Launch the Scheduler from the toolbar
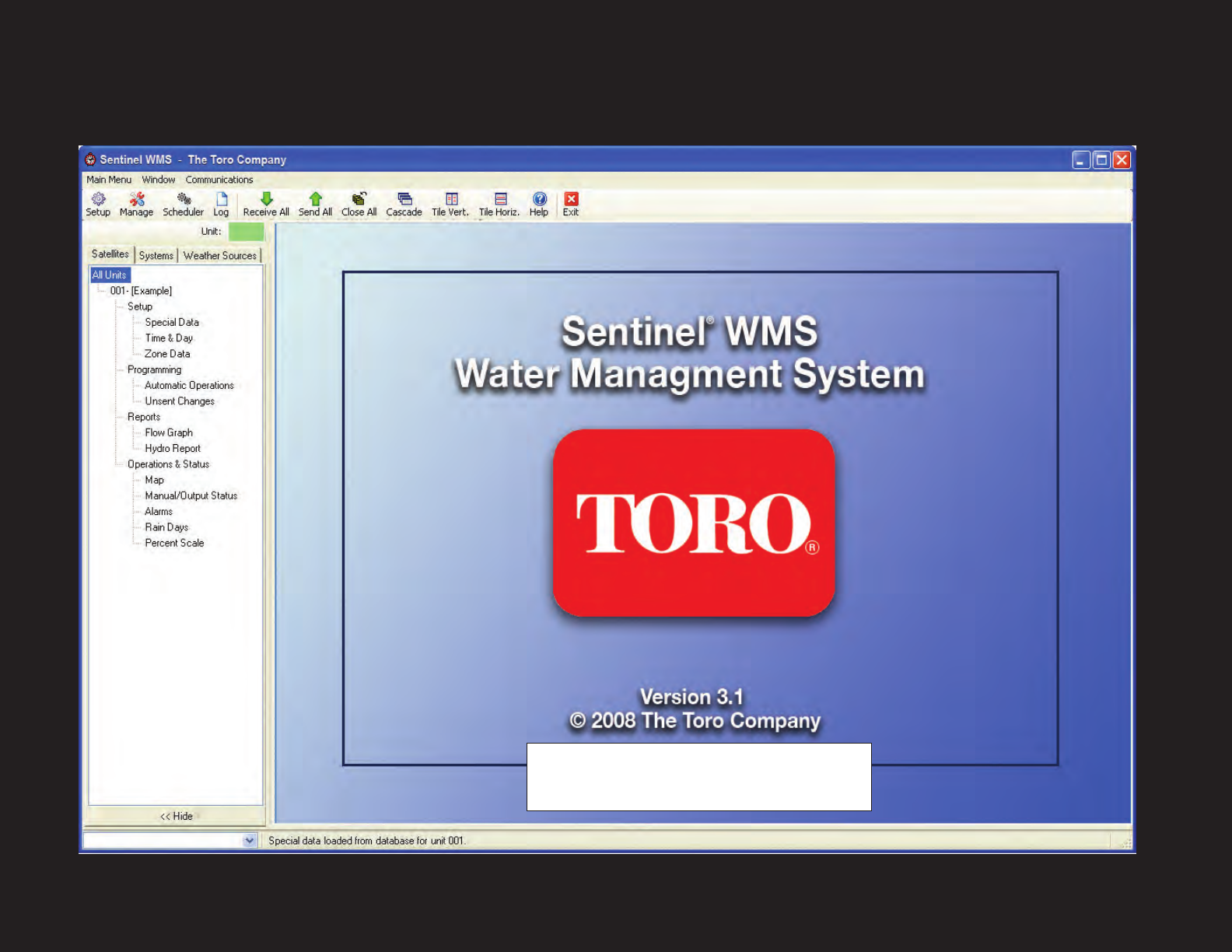 pos(183,205)
